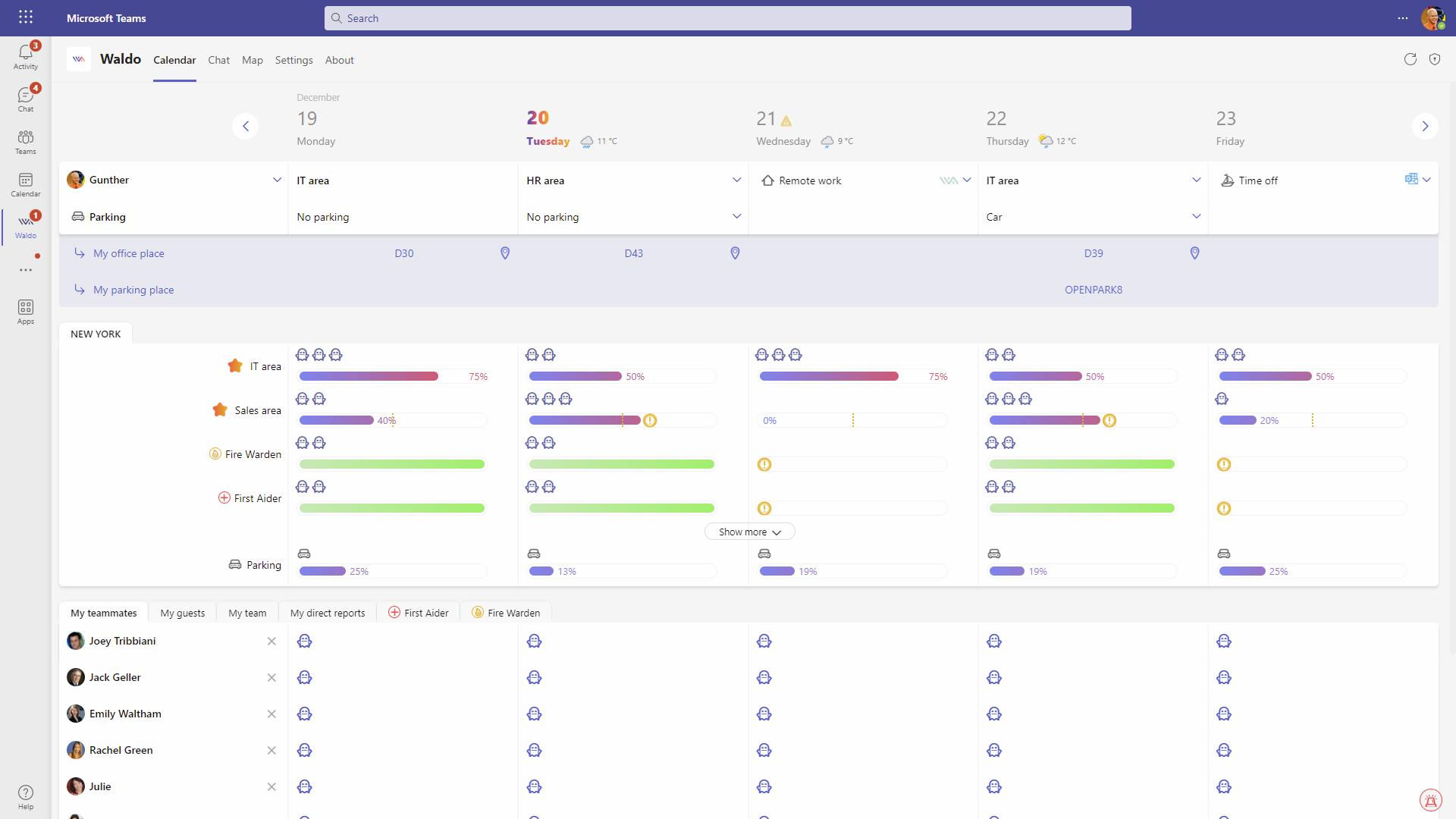The image size is (1456, 819).
Task: Click the shield icon next to refresh
Action: 1435,59
